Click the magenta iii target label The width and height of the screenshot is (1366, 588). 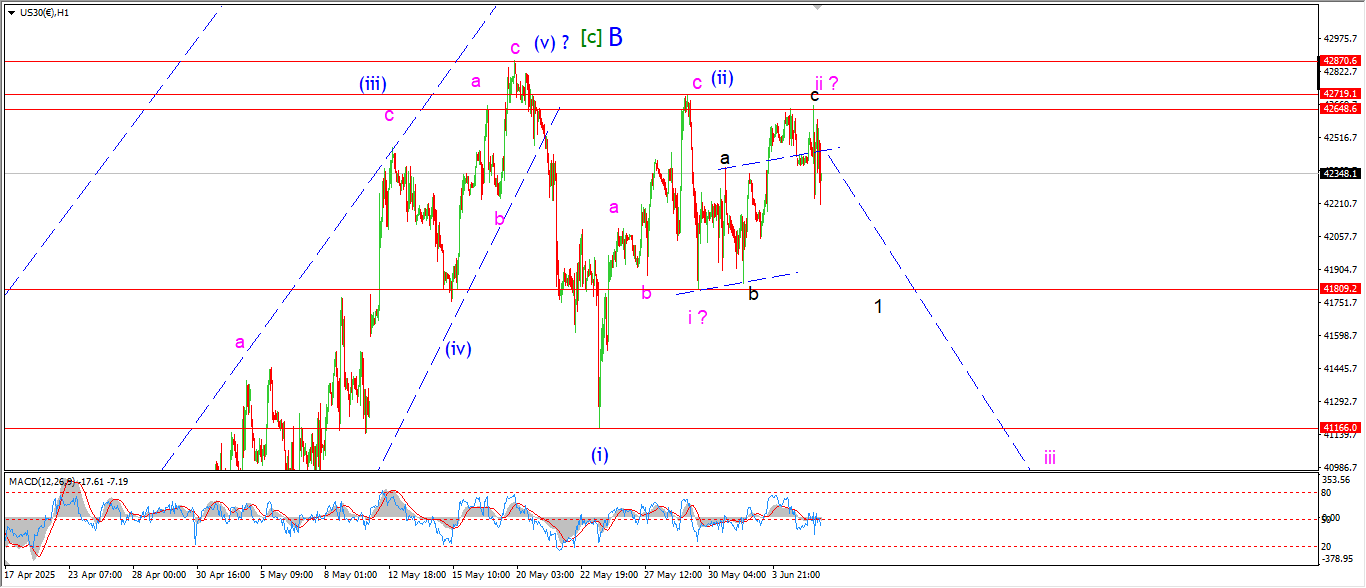1050,458
